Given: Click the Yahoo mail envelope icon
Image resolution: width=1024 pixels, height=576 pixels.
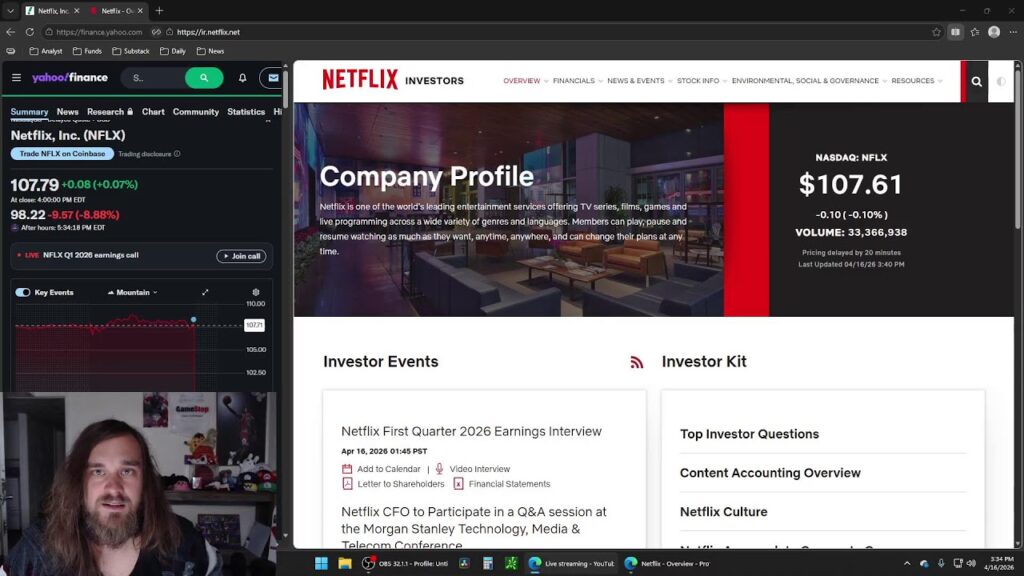Looking at the screenshot, I should point(273,78).
